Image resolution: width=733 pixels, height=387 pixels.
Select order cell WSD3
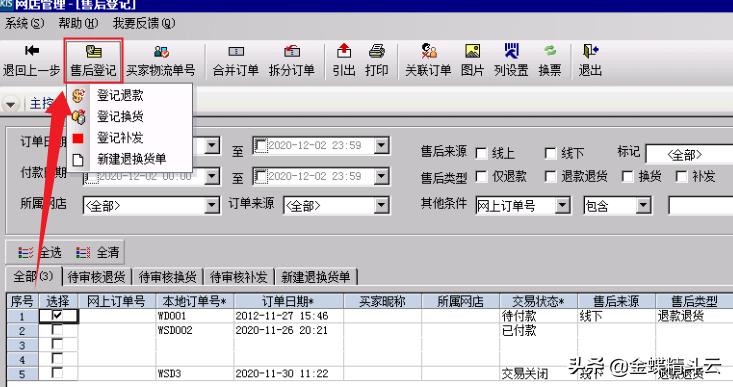point(195,373)
